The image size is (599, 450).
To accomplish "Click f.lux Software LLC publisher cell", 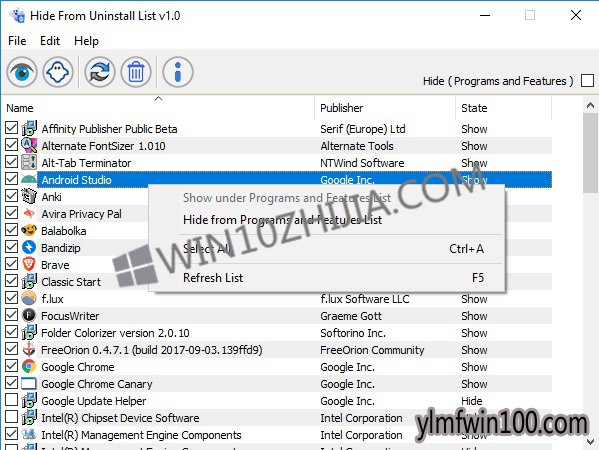I will click(x=365, y=299).
